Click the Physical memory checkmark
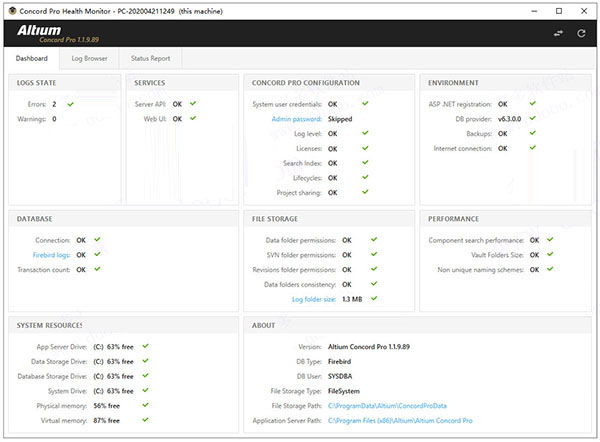 (x=145, y=405)
